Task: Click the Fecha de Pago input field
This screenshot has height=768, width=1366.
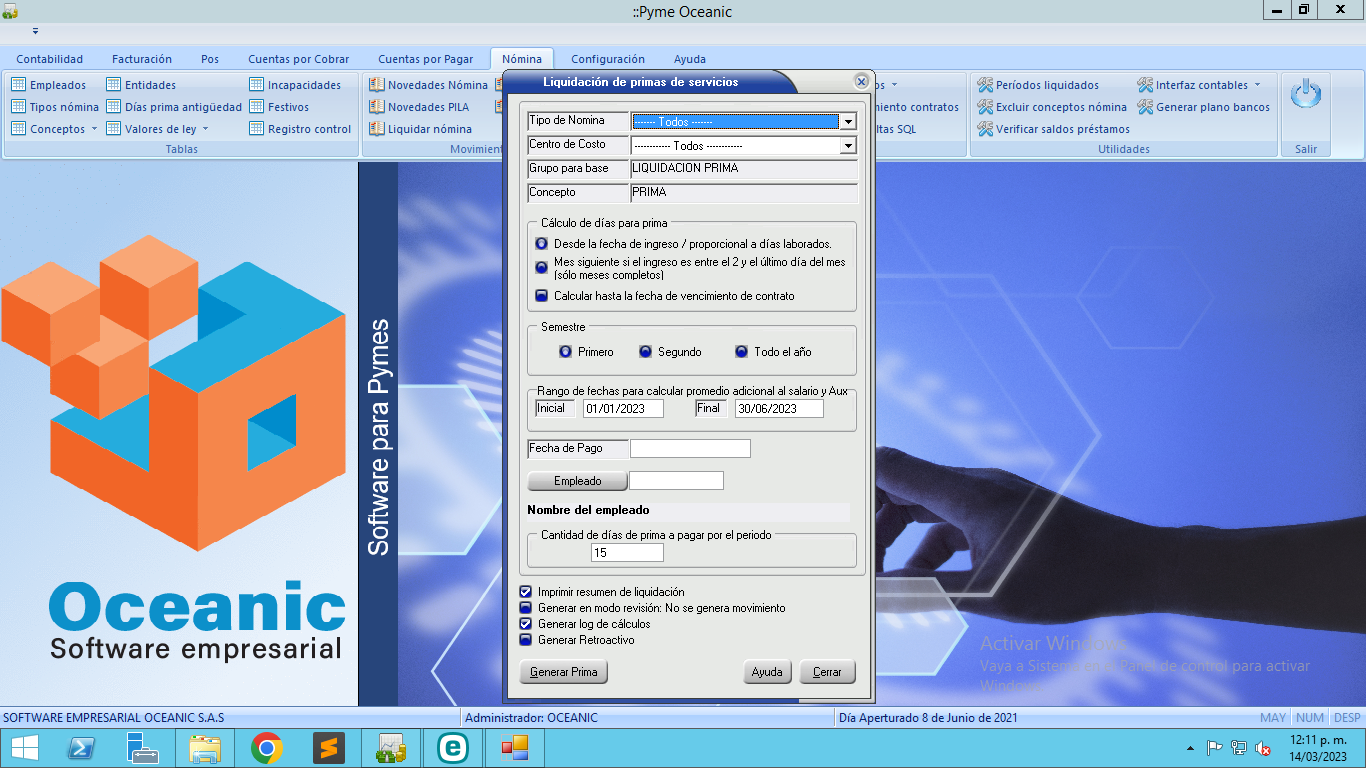Action: pyautogui.click(x=689, y=449)
